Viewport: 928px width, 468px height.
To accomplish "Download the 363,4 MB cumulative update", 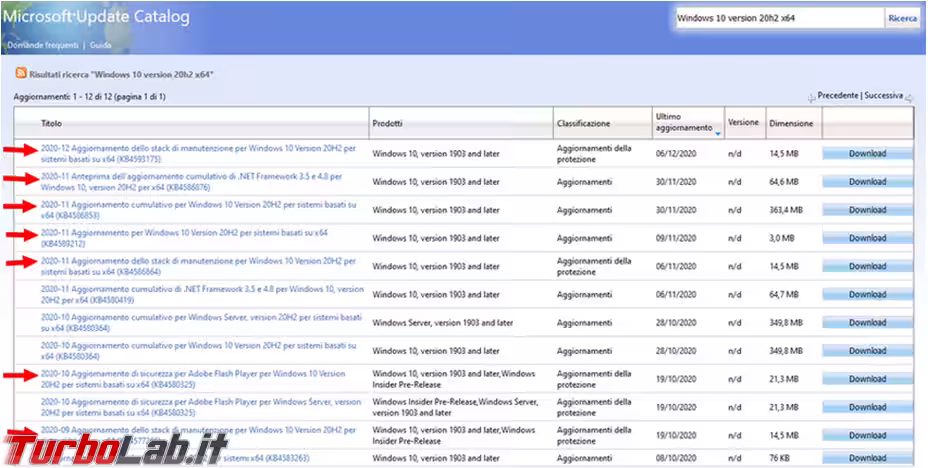I will click(867, 210).
